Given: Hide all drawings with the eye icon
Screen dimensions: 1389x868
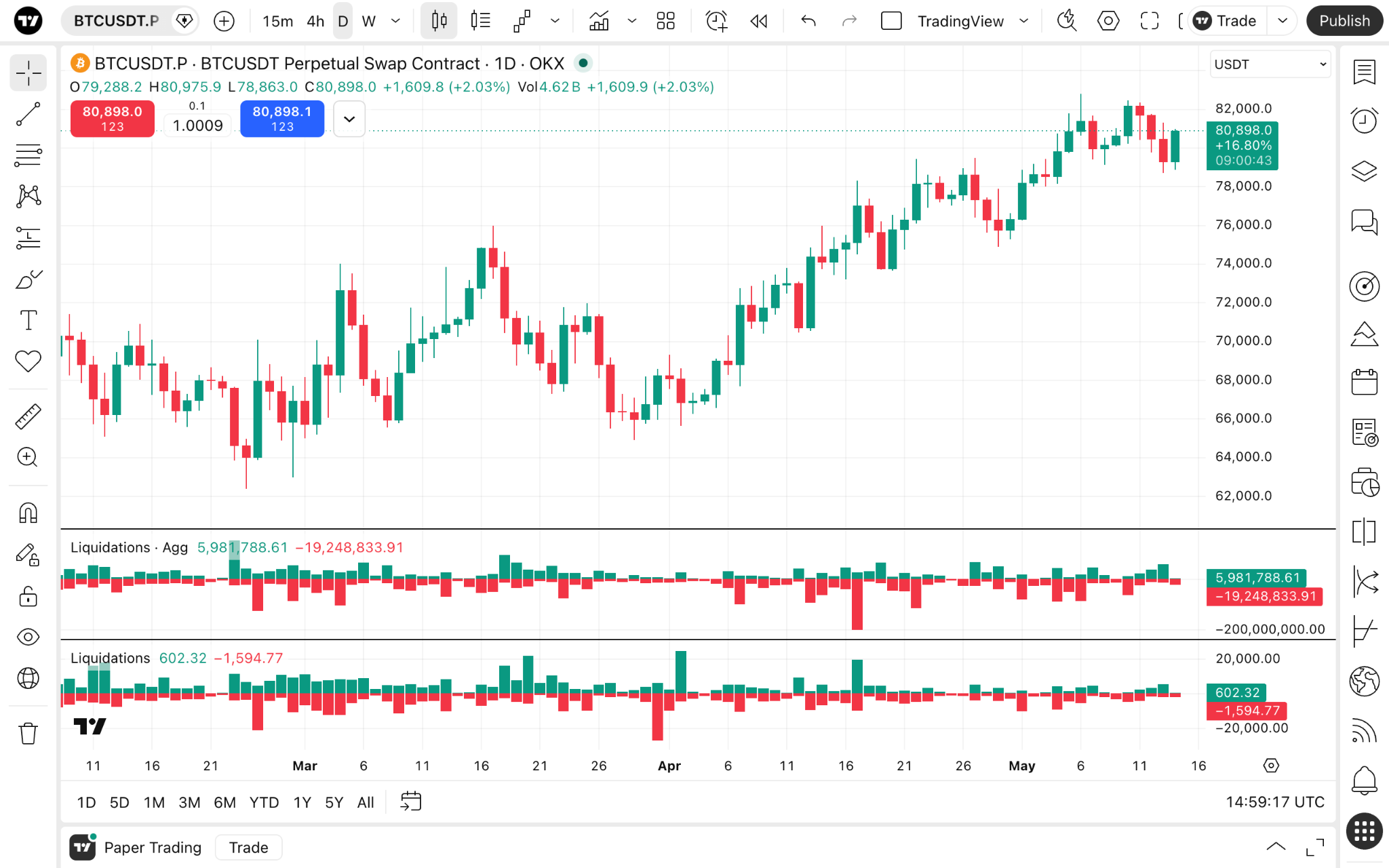Looking at the screenshot, I should pyautogui.click(x=28, y=637).
